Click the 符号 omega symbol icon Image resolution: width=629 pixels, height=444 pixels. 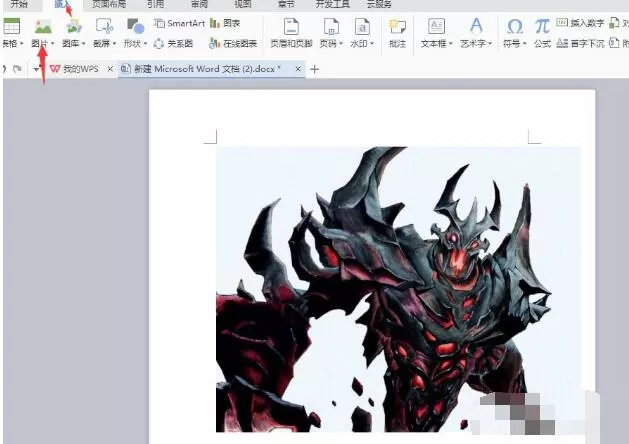[515, 27]
